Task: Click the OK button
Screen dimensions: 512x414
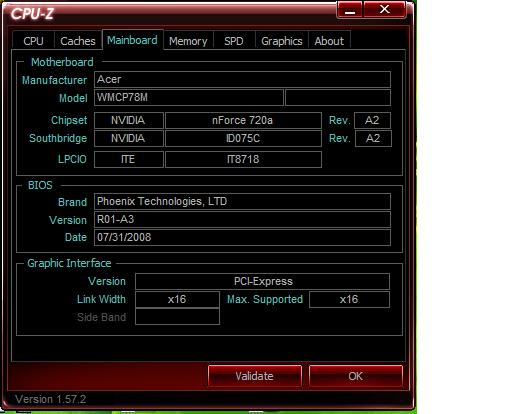Action: click(356, 376)
